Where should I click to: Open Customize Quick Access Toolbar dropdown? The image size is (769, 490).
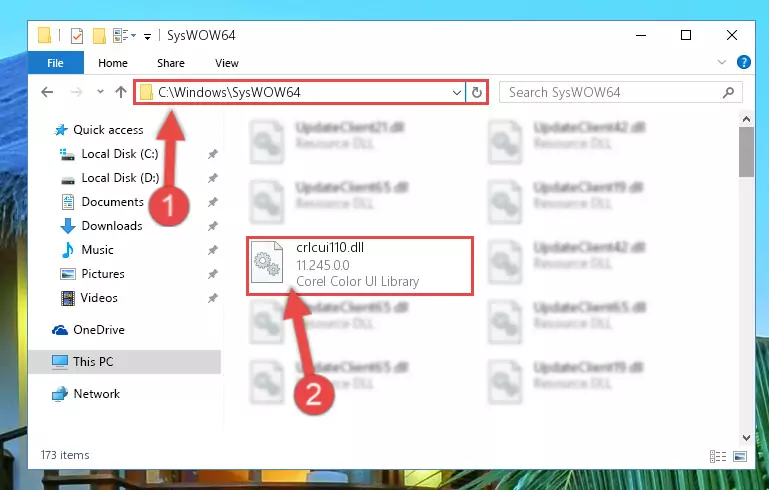tap(147, 37)
